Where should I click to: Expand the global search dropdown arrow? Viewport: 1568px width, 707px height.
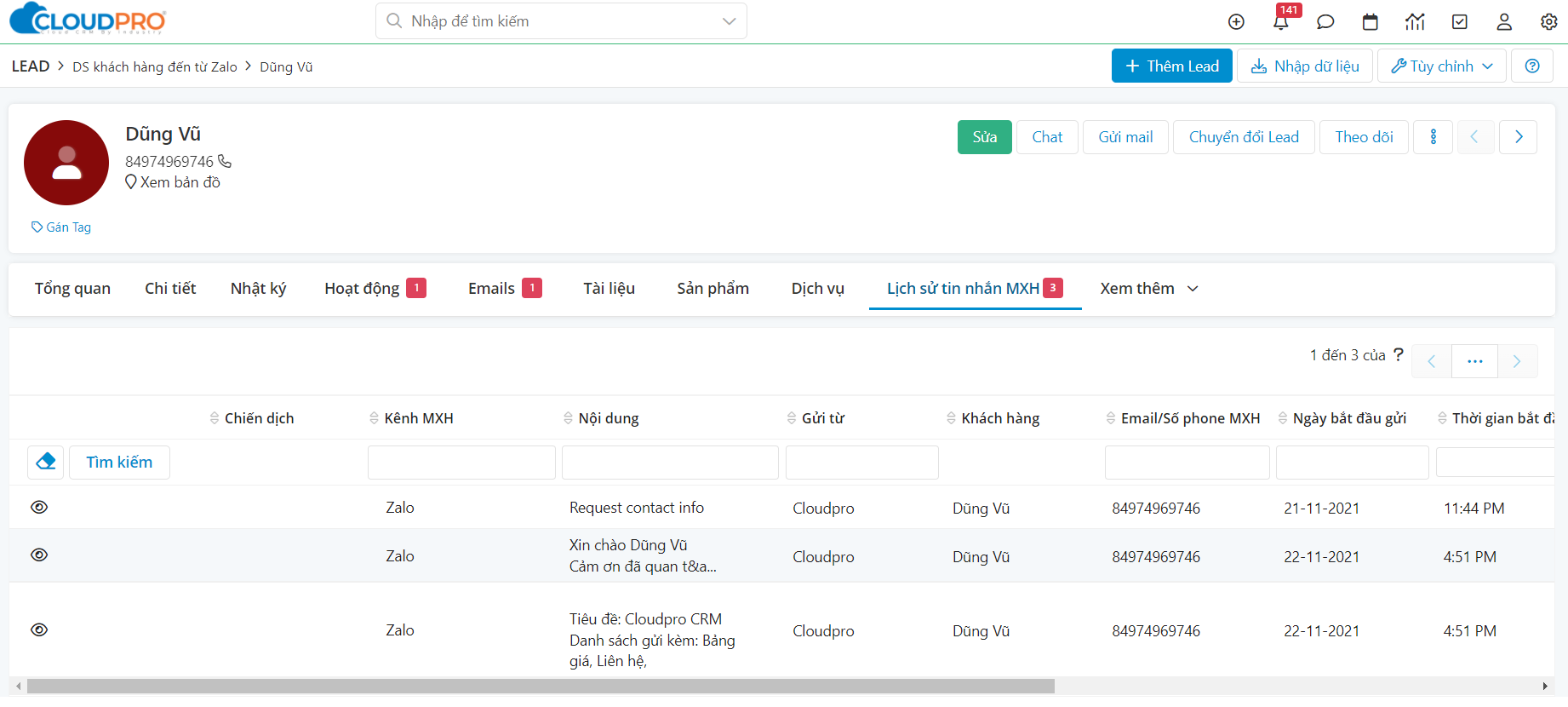point(729,21)
